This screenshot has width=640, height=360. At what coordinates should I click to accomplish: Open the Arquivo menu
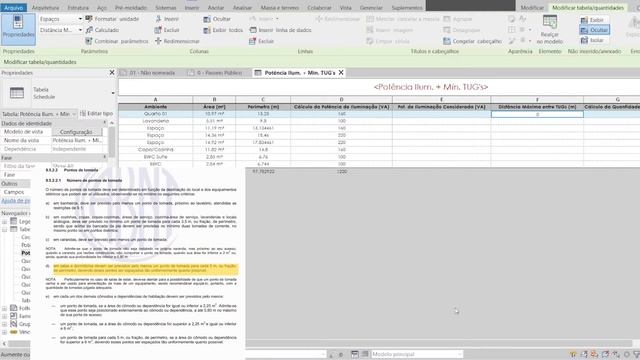13,8
